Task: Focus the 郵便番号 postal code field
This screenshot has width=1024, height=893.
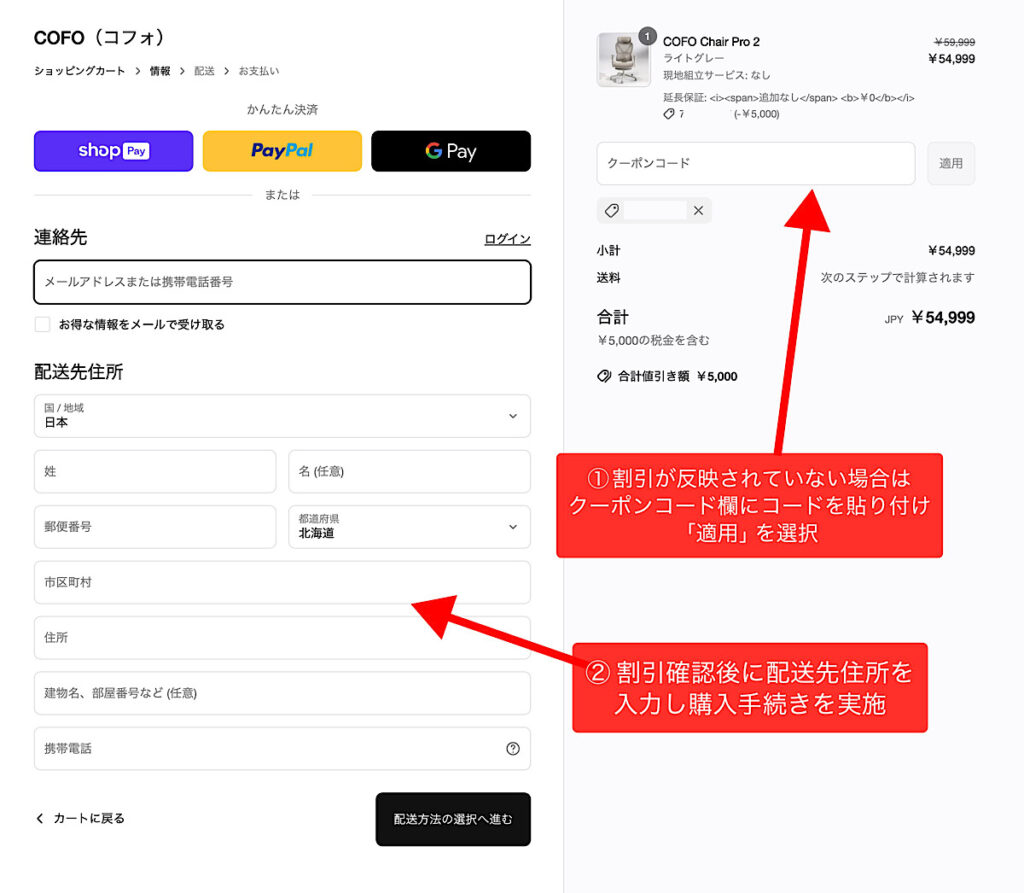Action: coord(155,527)
